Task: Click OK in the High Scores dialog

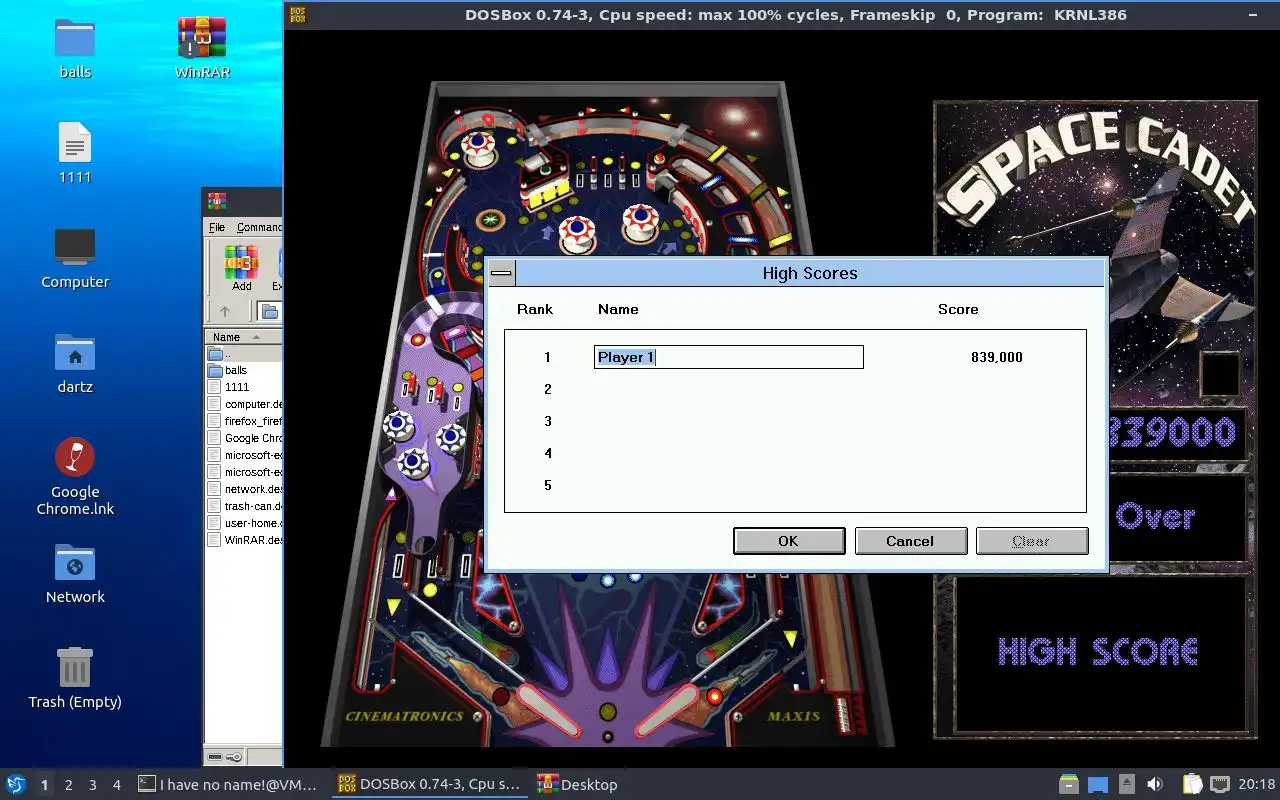Action: point(789,541)
